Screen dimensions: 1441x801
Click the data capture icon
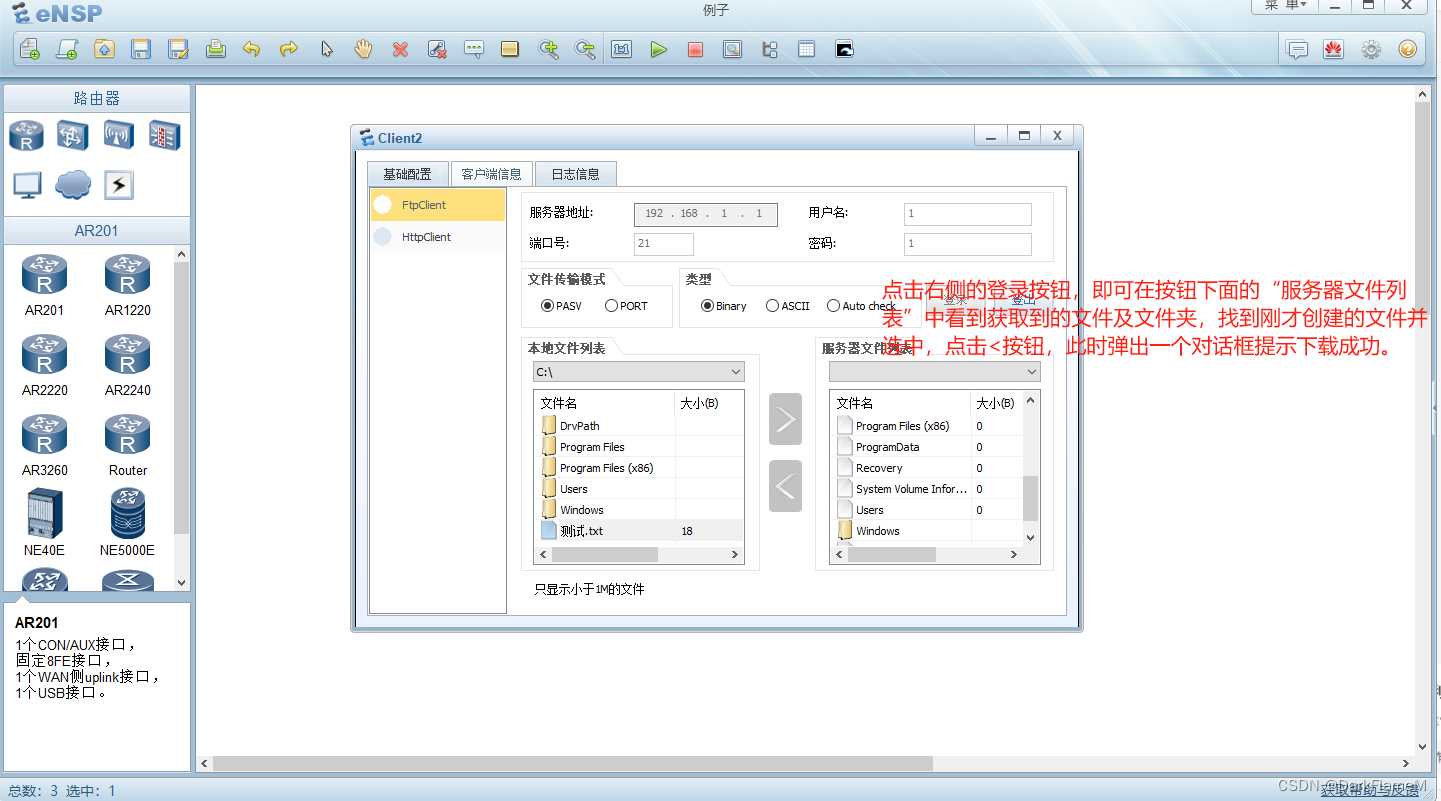coord(732,49)
